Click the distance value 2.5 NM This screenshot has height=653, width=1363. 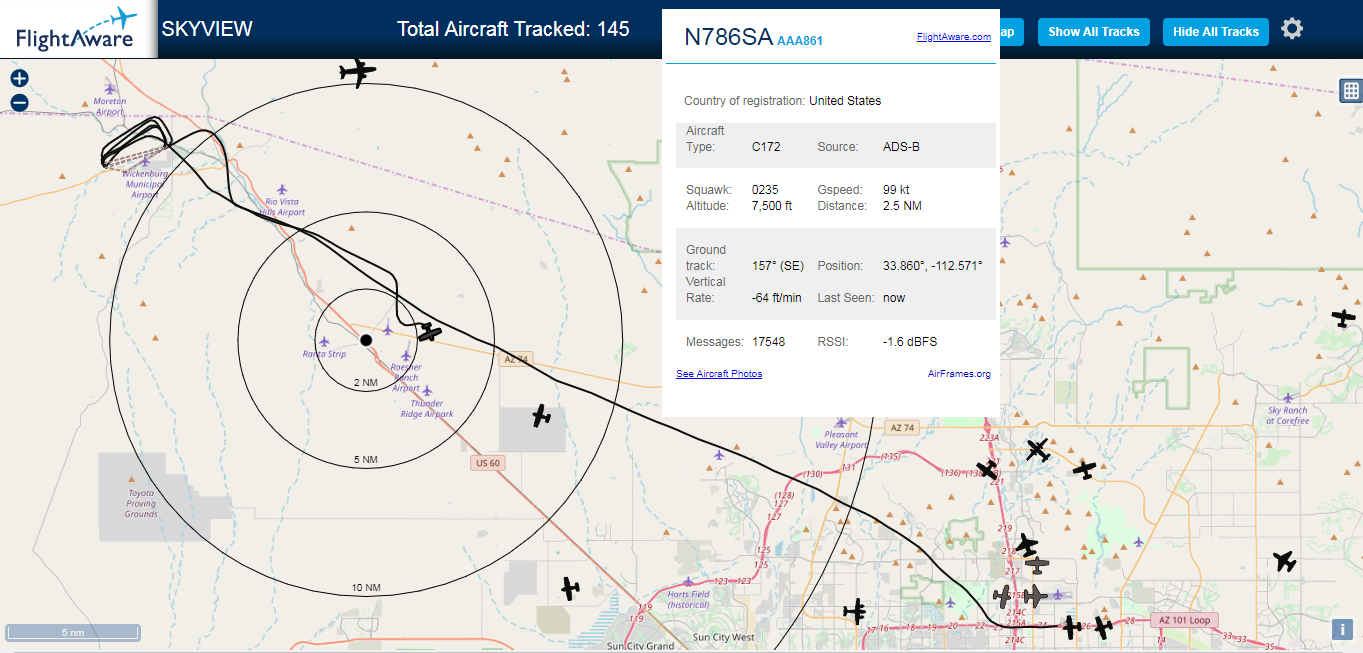902,206
